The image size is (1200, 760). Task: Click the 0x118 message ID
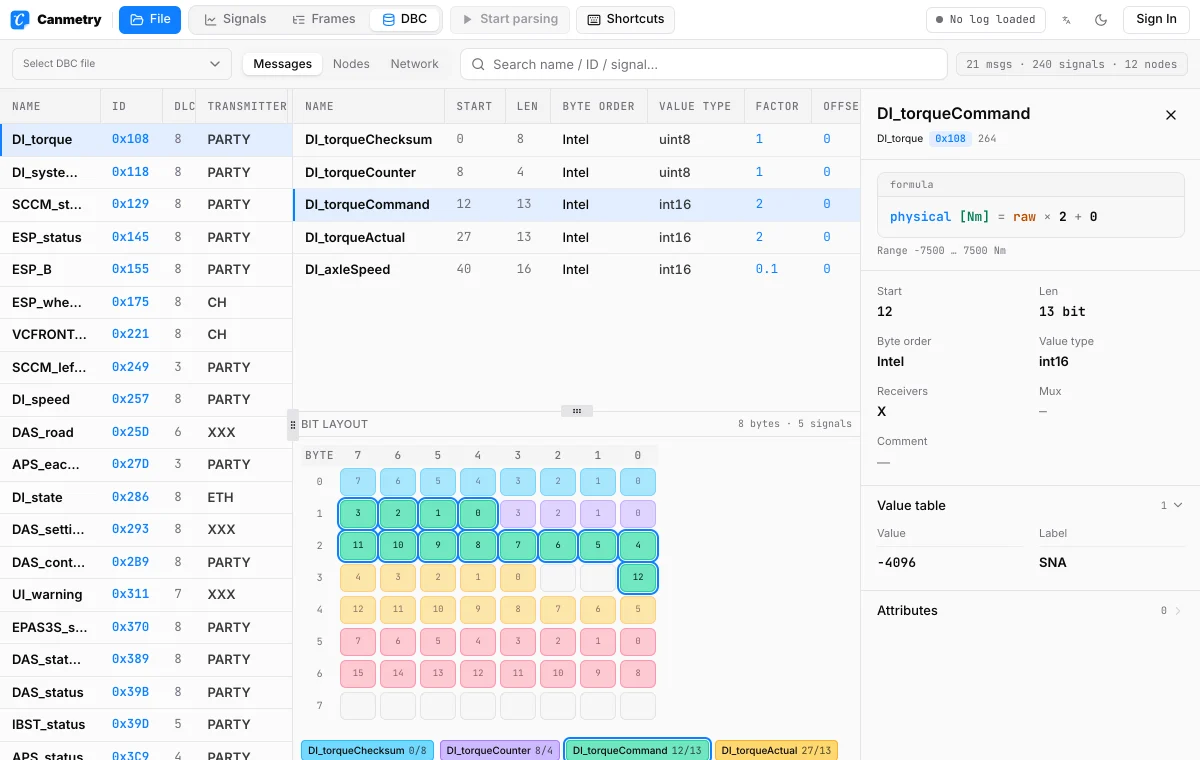click(x=130, y=172)
